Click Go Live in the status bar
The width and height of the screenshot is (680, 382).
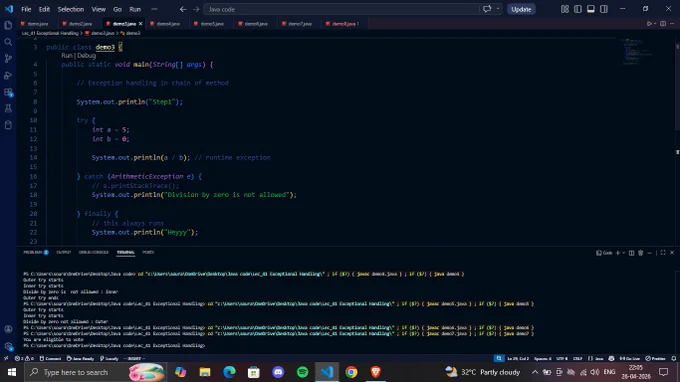[629, 359]
